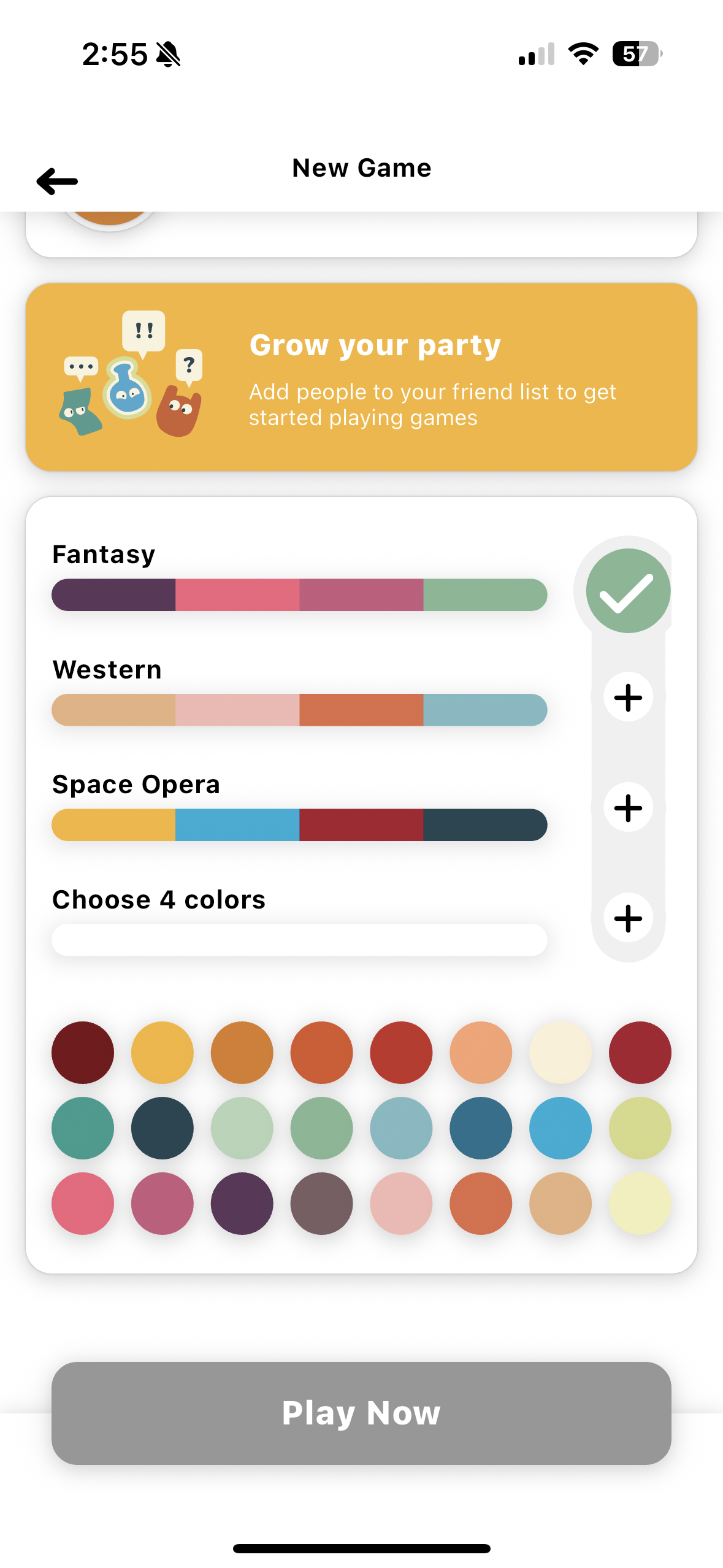
Task: Tap the empty custom colors bar
Action: pyautogui.click(x=299, y=940)
